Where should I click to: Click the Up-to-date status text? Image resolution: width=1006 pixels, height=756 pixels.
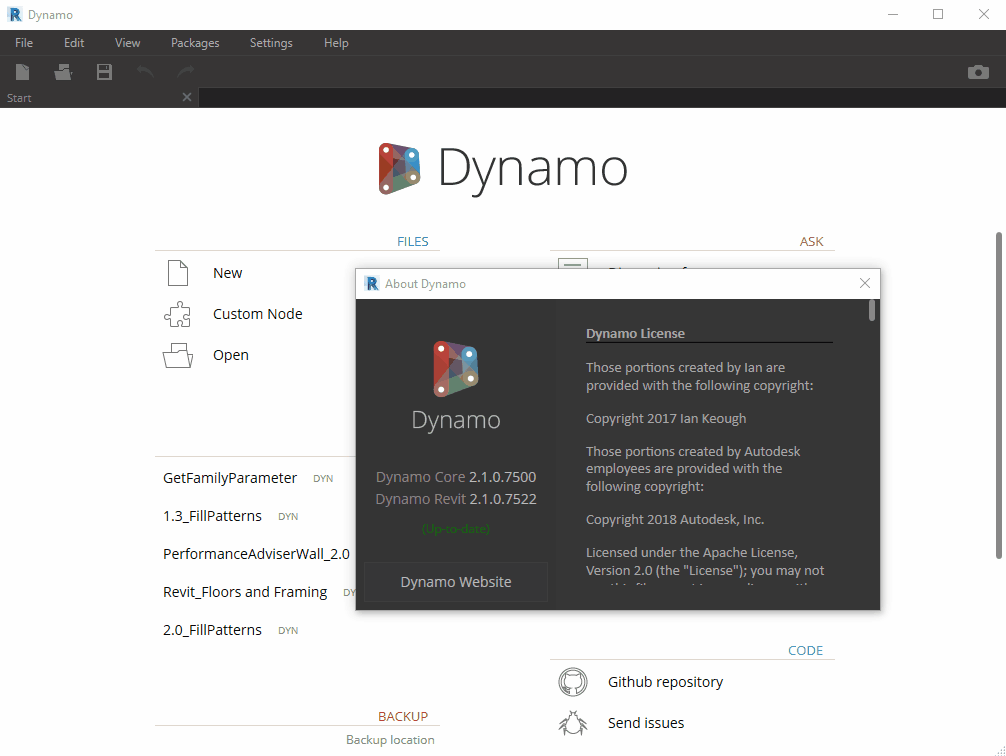[x=456, y=529]
